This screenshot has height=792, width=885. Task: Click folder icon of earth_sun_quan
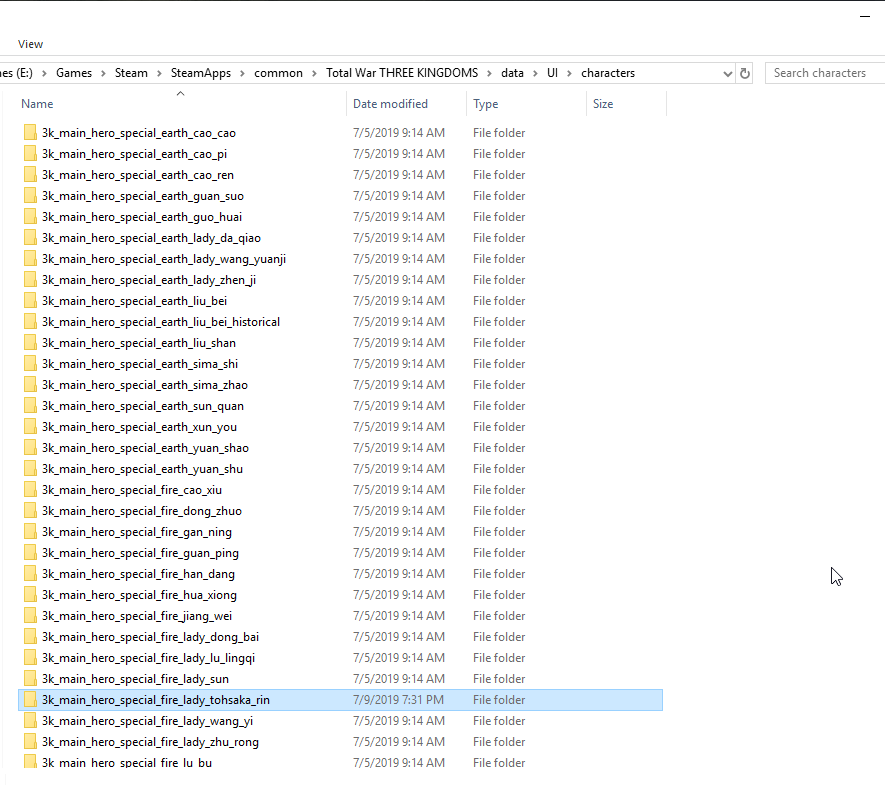[30, 406]
